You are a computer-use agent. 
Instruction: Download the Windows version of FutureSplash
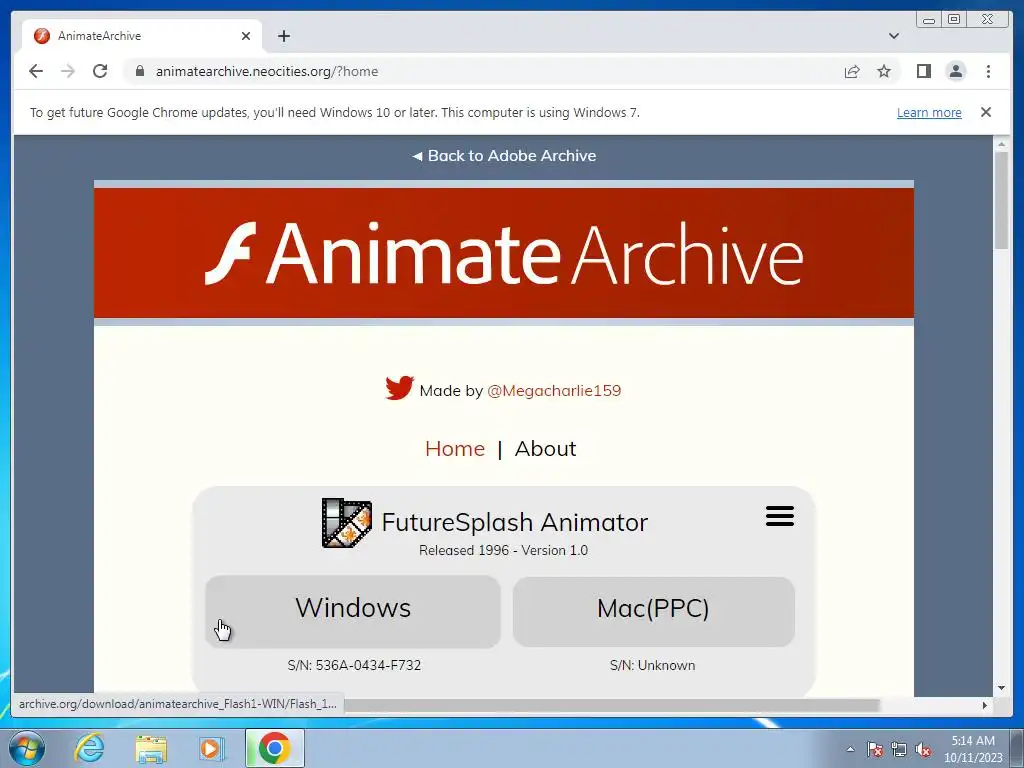coord(353,611)
